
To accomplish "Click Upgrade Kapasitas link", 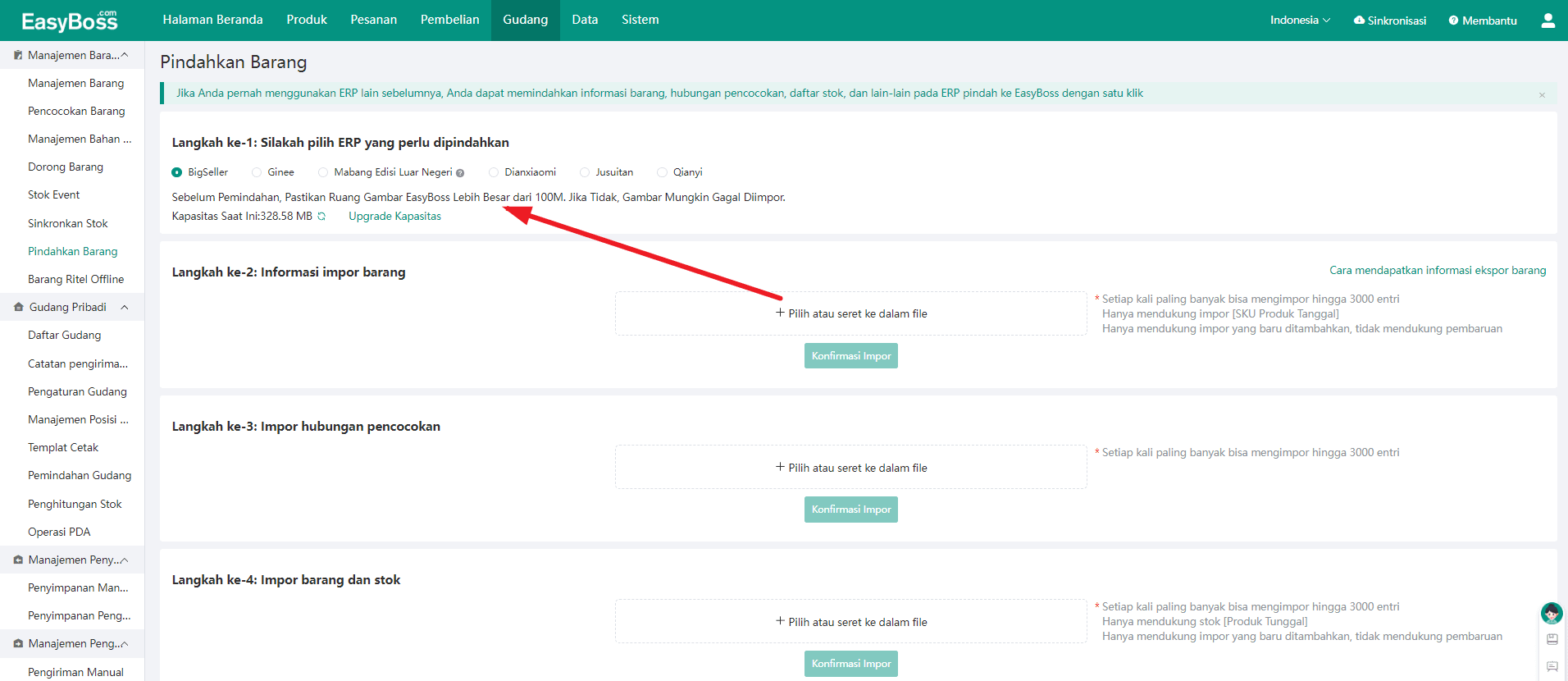I will pyautogui.click(x=394, y=217).
